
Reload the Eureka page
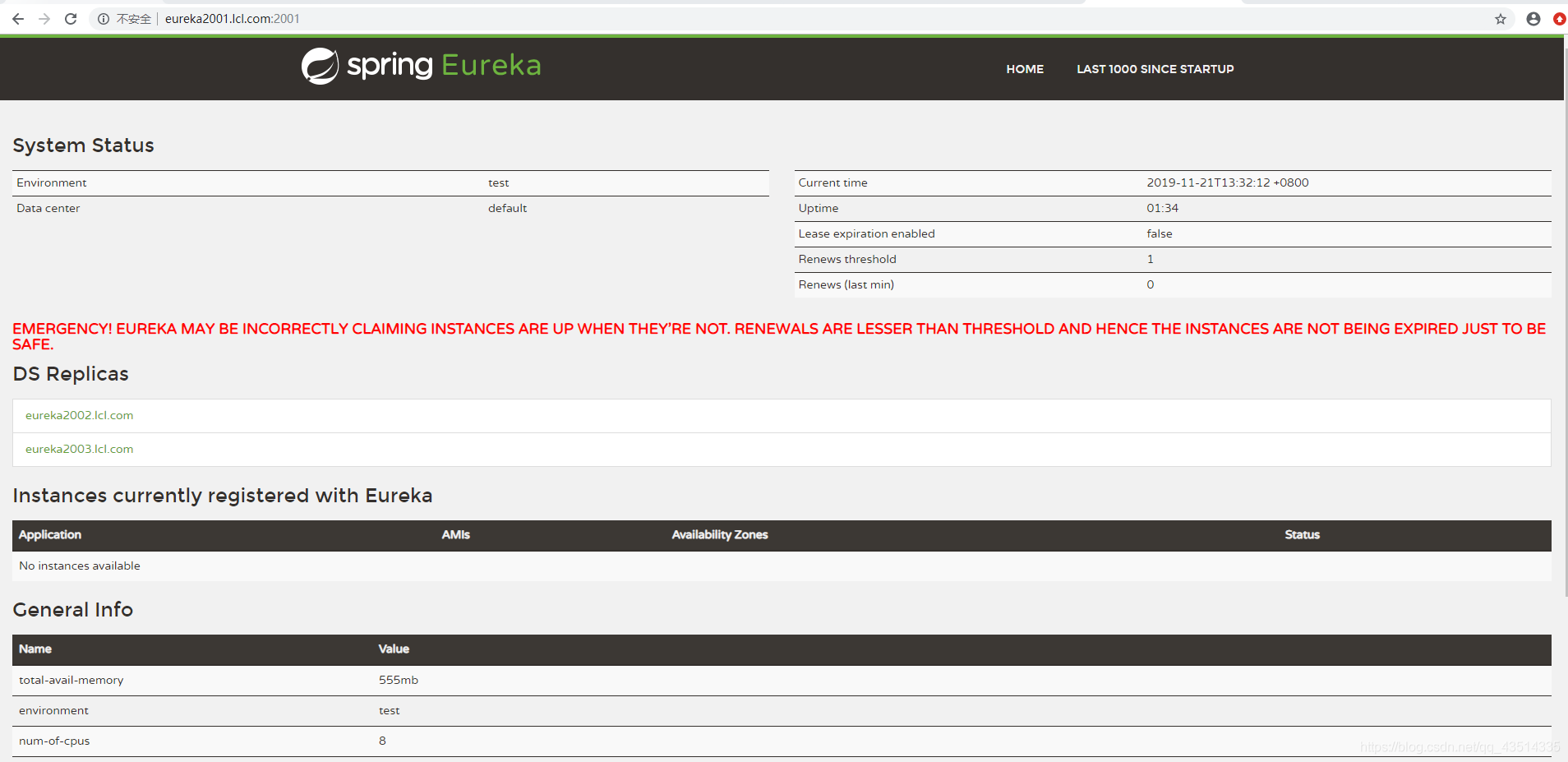[71, 19]
